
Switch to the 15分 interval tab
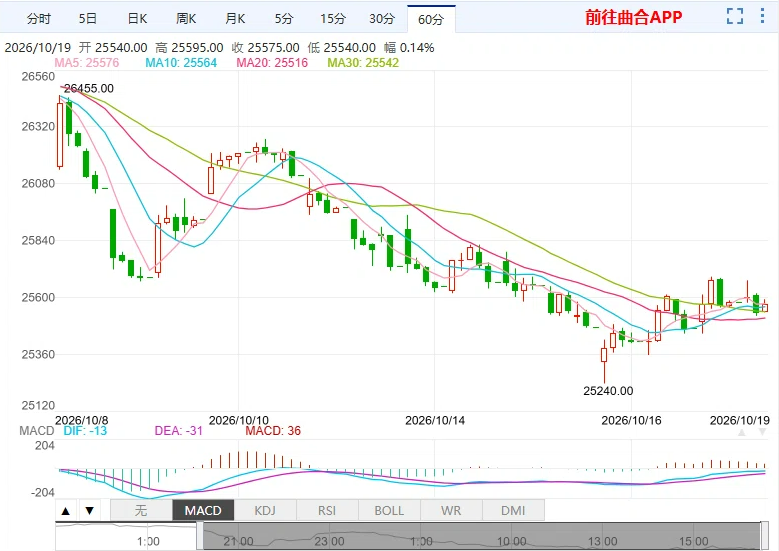(332, 18)
